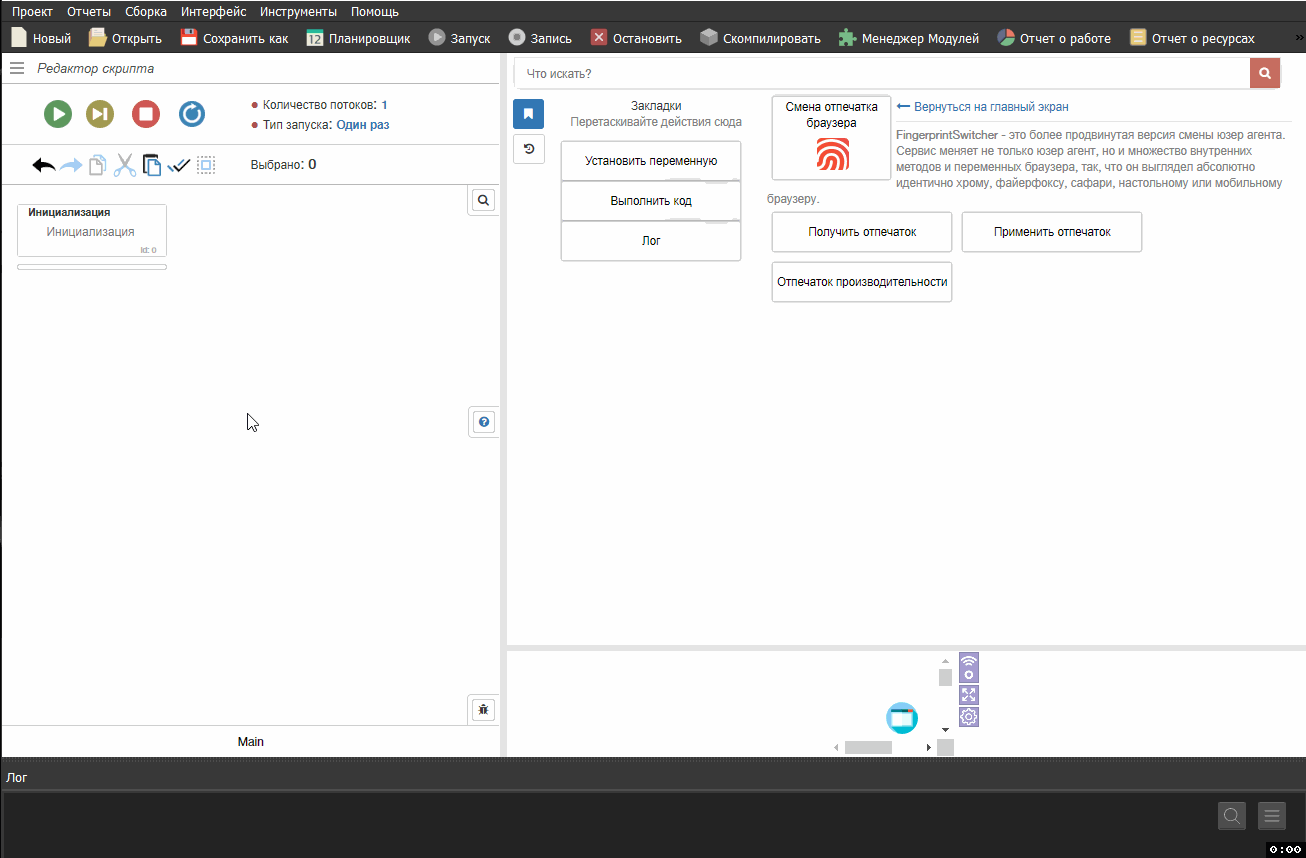The width and height of the screenshot is (1306, 858).
Task: Click the paste actions icon
Action: click(151, 165)
